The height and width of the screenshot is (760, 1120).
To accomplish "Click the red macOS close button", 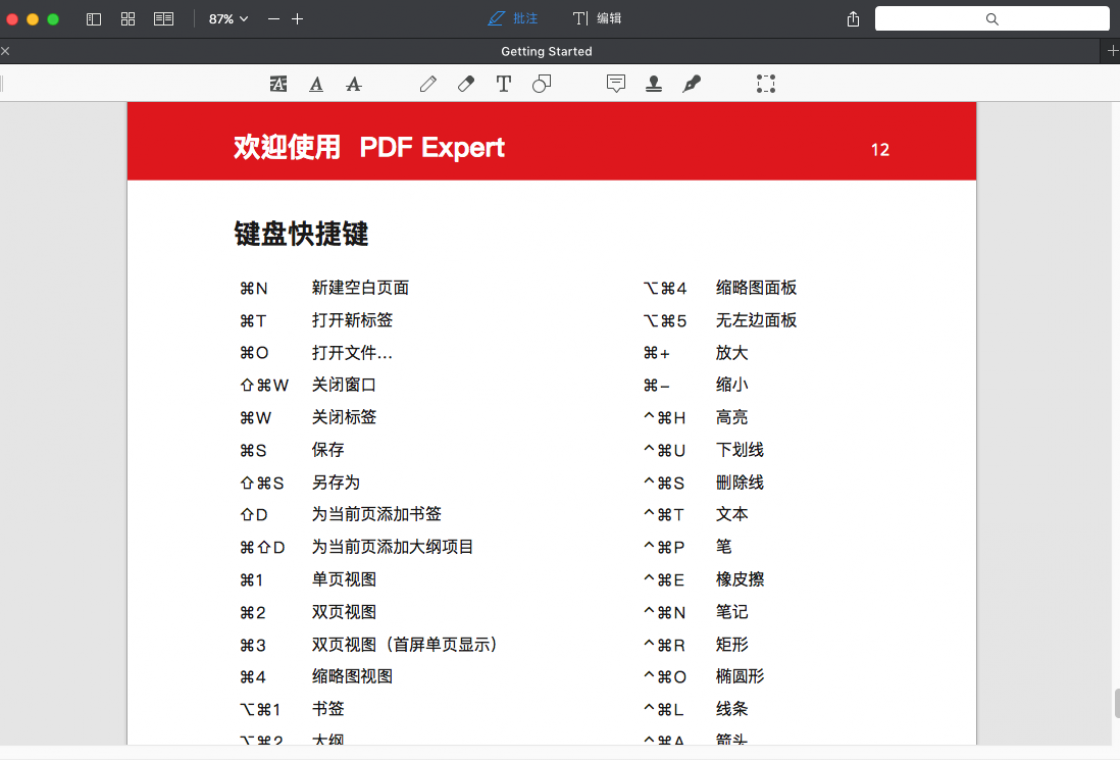I will click(x=12, y=19).
